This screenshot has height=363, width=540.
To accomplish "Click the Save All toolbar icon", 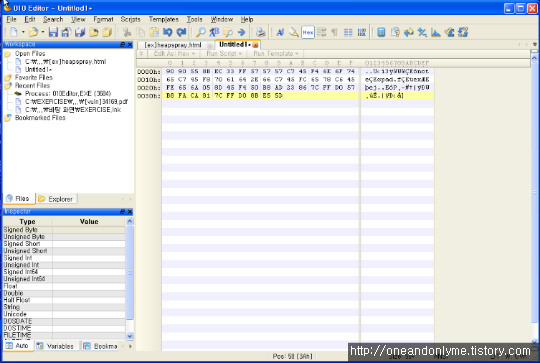I will point(80,32).
